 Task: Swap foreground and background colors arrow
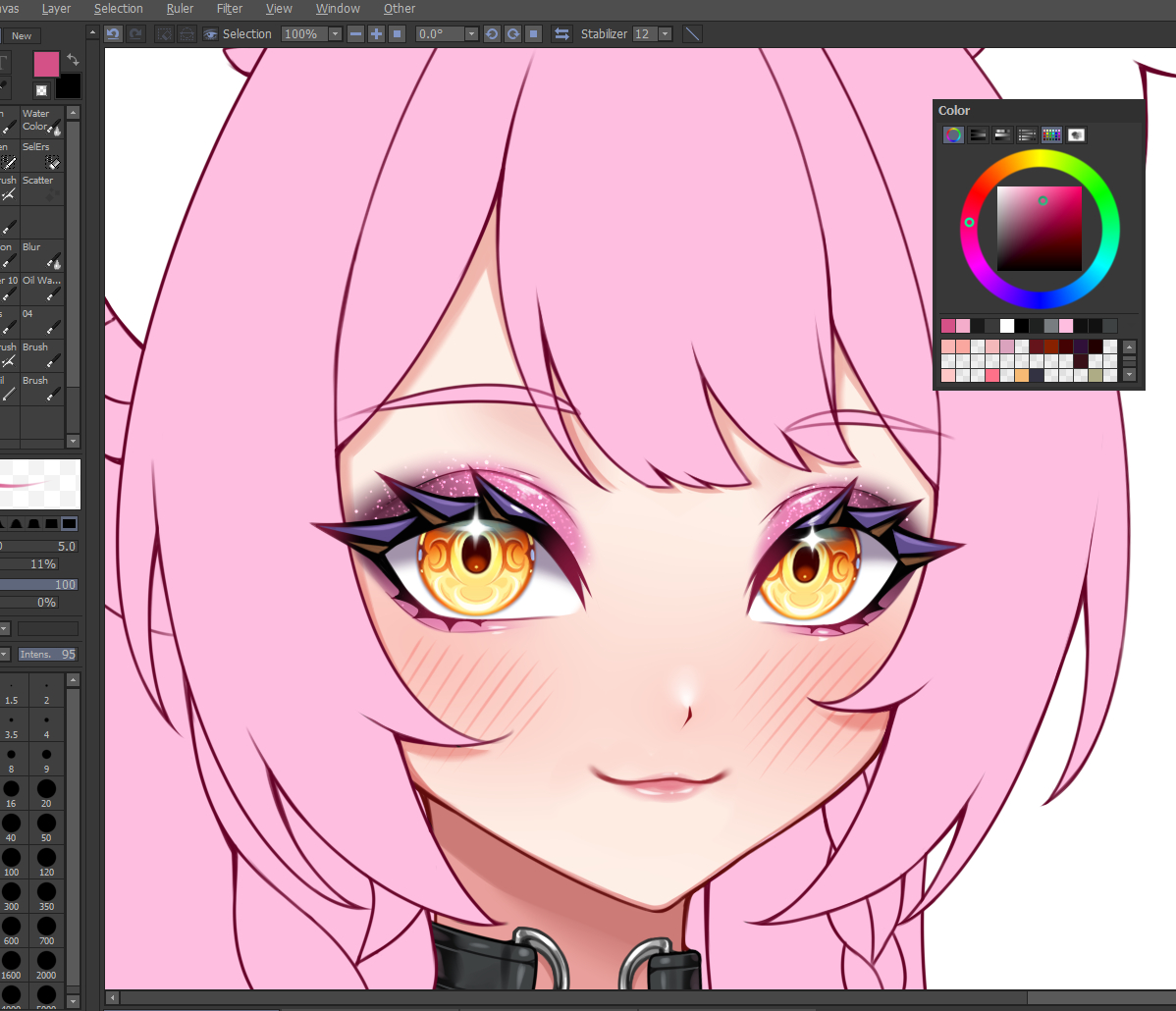click(x=73, y=60)
